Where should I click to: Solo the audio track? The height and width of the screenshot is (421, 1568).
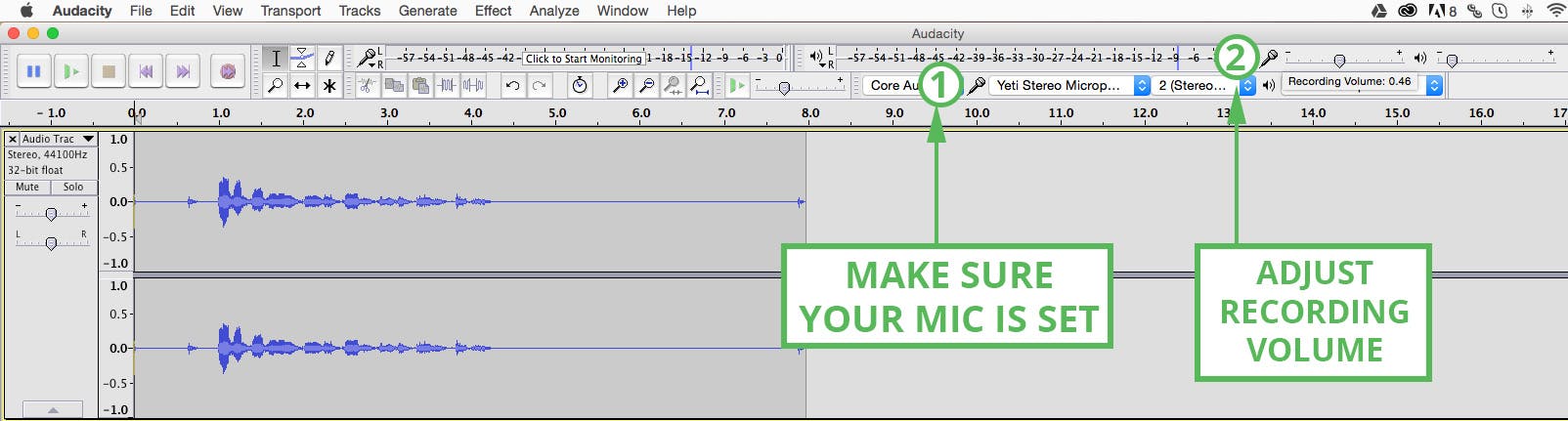click(73, 187)
